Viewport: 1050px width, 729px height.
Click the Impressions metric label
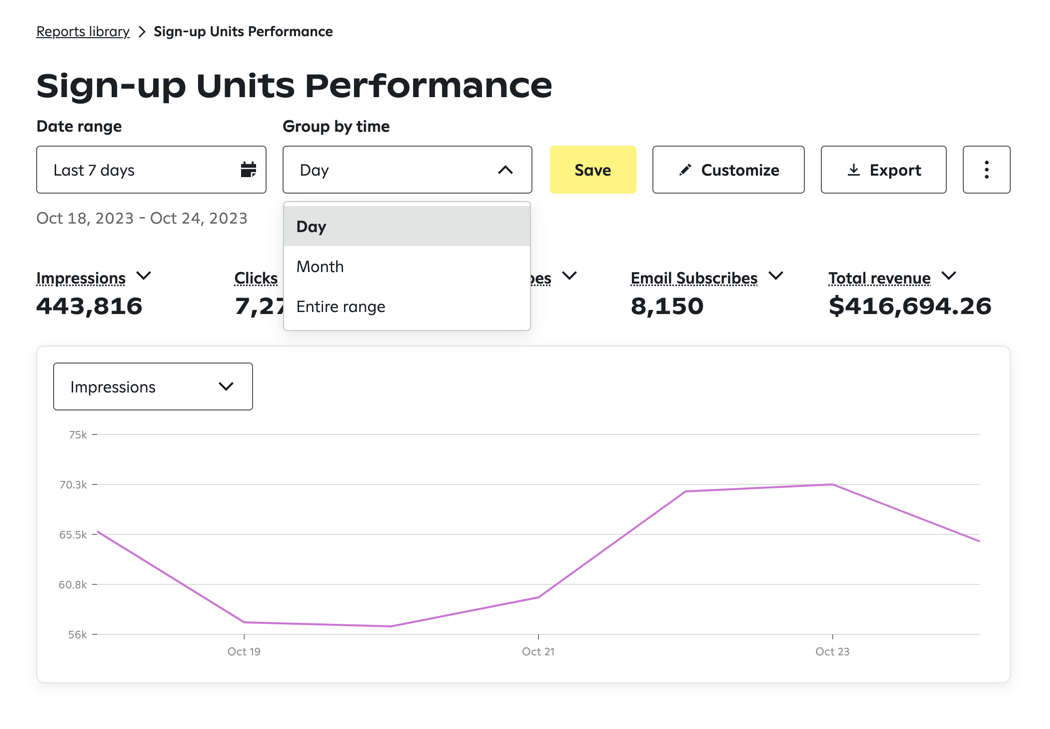[81, 278]
